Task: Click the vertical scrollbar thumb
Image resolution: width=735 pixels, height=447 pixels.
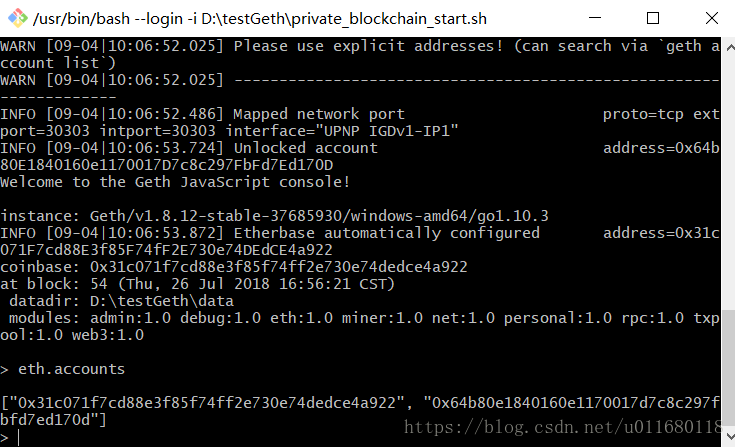Action: [x=729, y=368]
